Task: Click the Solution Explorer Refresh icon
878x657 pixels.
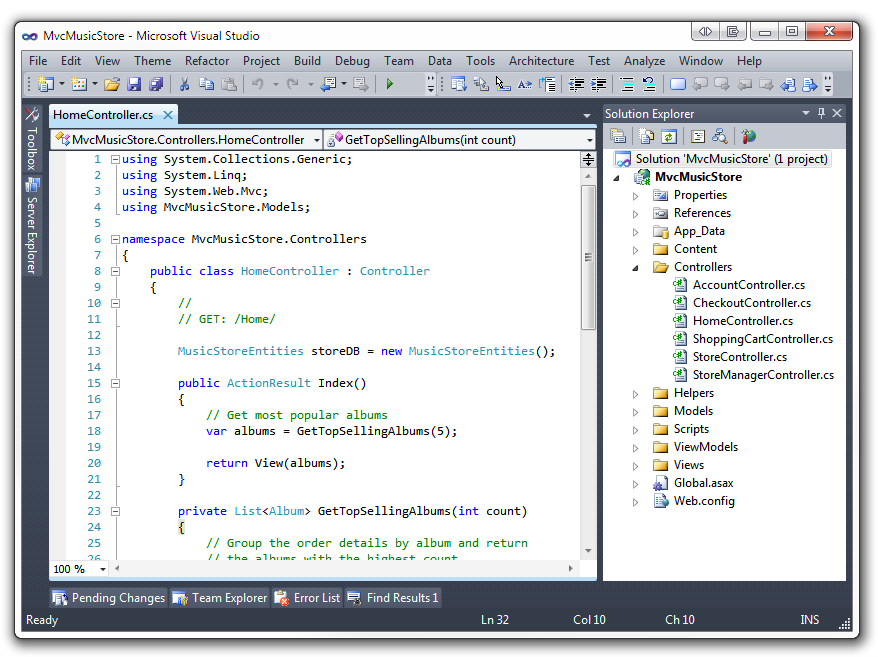Action: (669, 136)
